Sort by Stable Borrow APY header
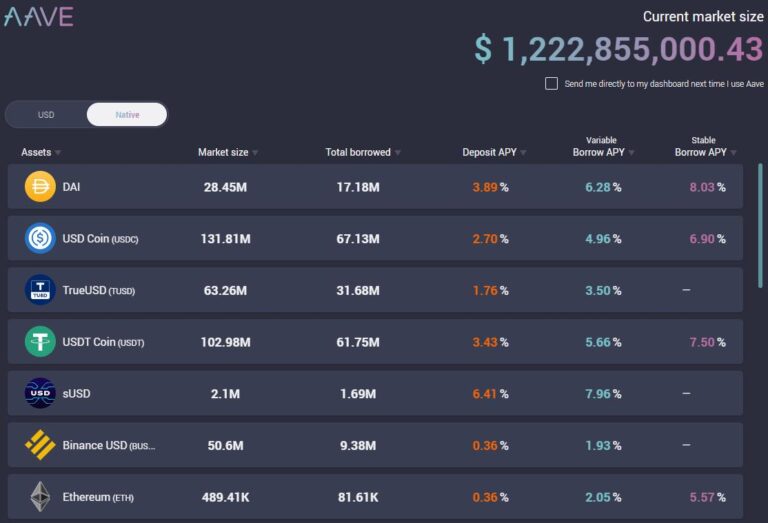Screen dimensions: 768x523 [x=705, y=153]
